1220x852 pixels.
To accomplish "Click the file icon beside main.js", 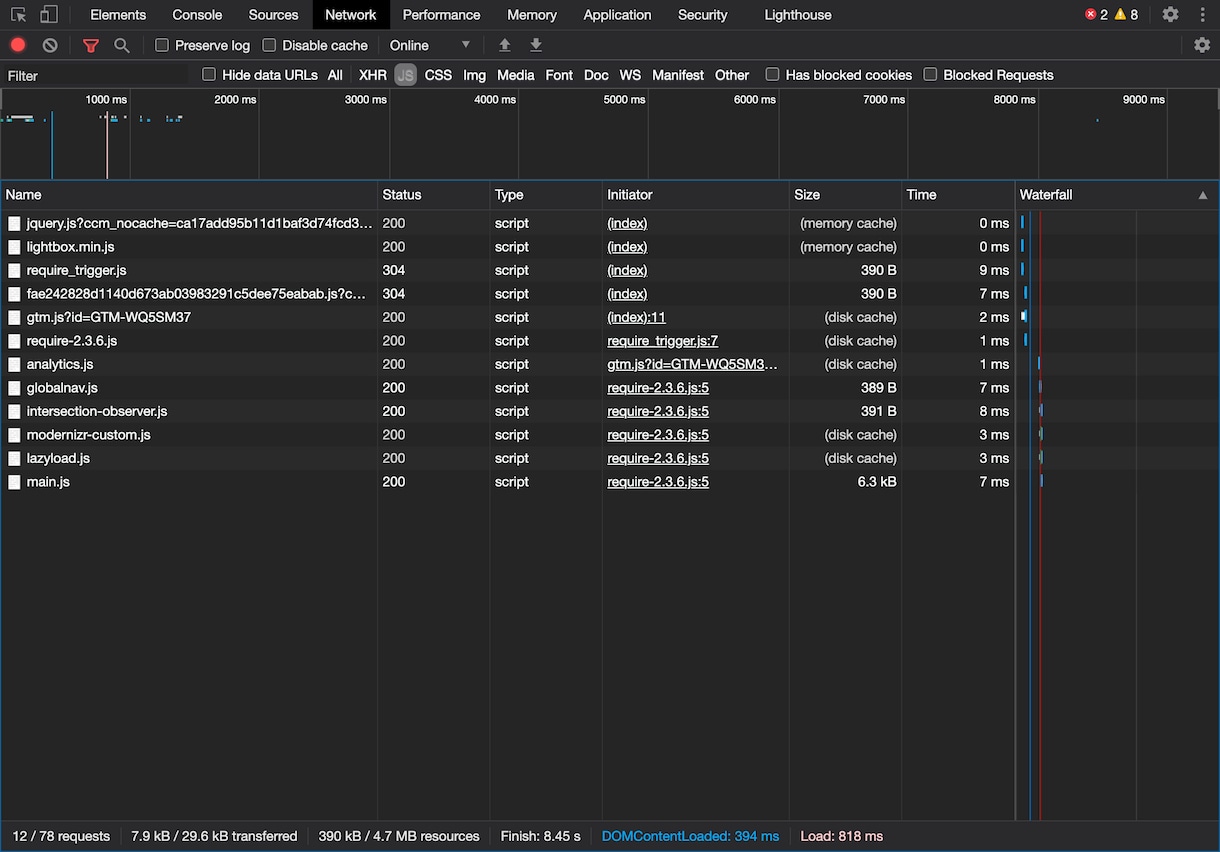I will tap(14, 482).
